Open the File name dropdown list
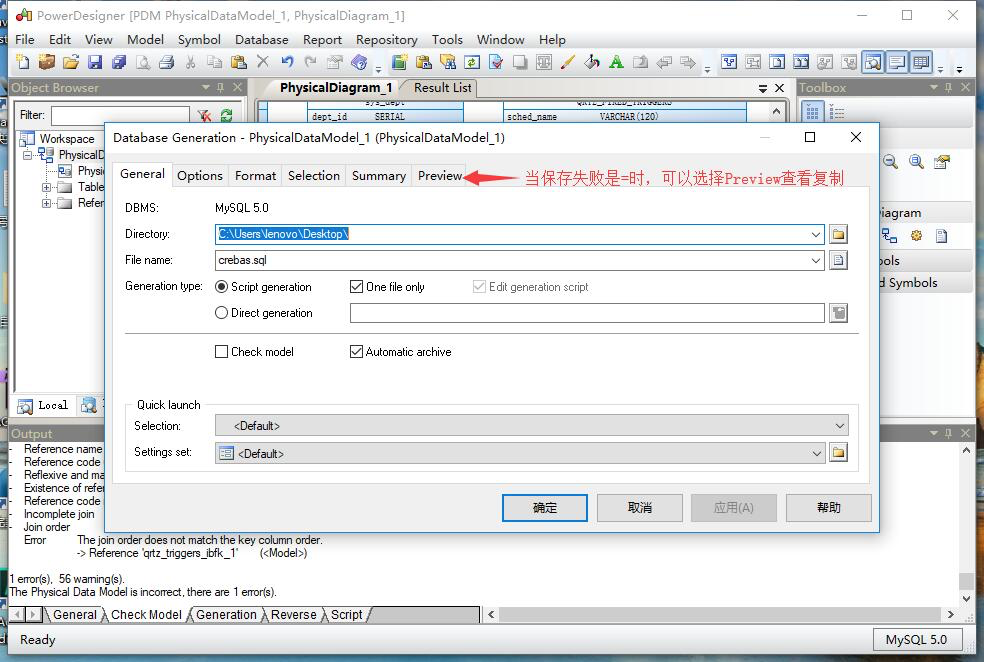 [815, 260]
